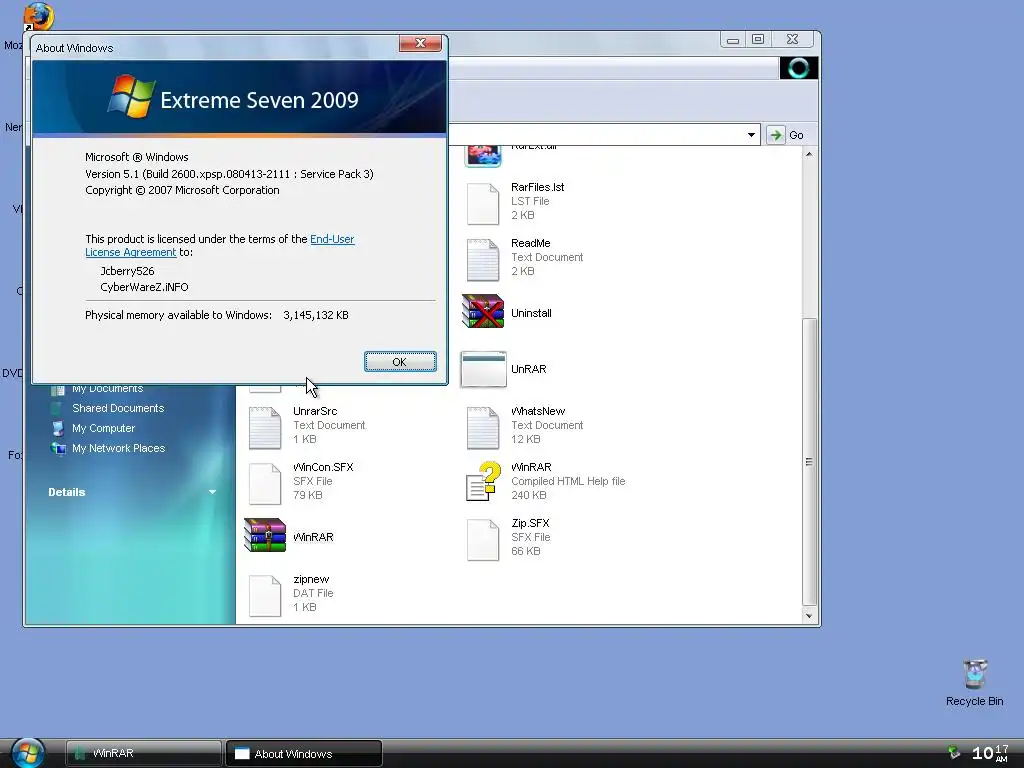Viewport: 1024px width, 768px height.
Task: Click the zipnew file name
Action: tap(311, 580)
